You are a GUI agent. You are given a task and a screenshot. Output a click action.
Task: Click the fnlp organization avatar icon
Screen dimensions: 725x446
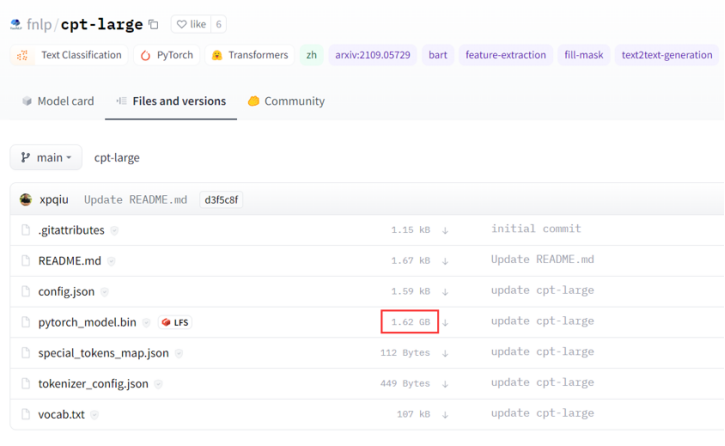(16, 24)
